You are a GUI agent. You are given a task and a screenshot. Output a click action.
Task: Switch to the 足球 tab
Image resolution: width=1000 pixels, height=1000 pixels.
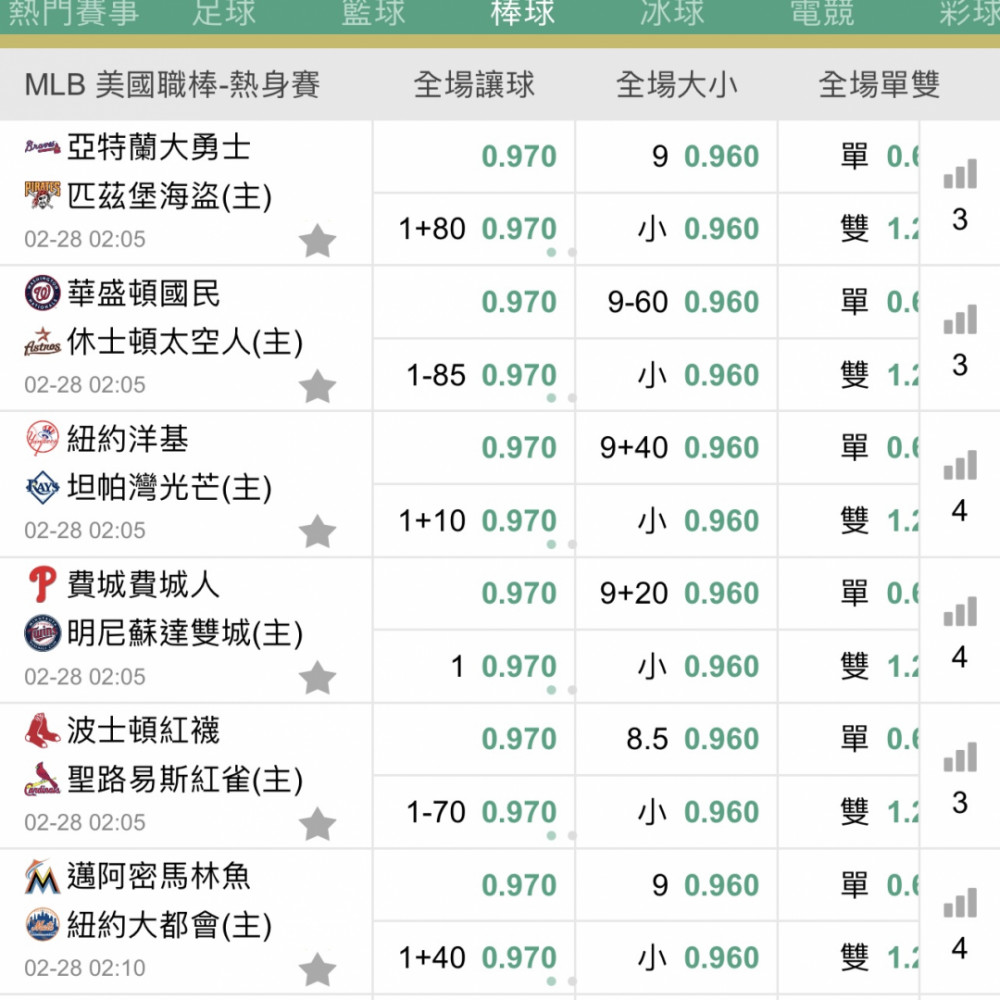(x=224, y=13)
